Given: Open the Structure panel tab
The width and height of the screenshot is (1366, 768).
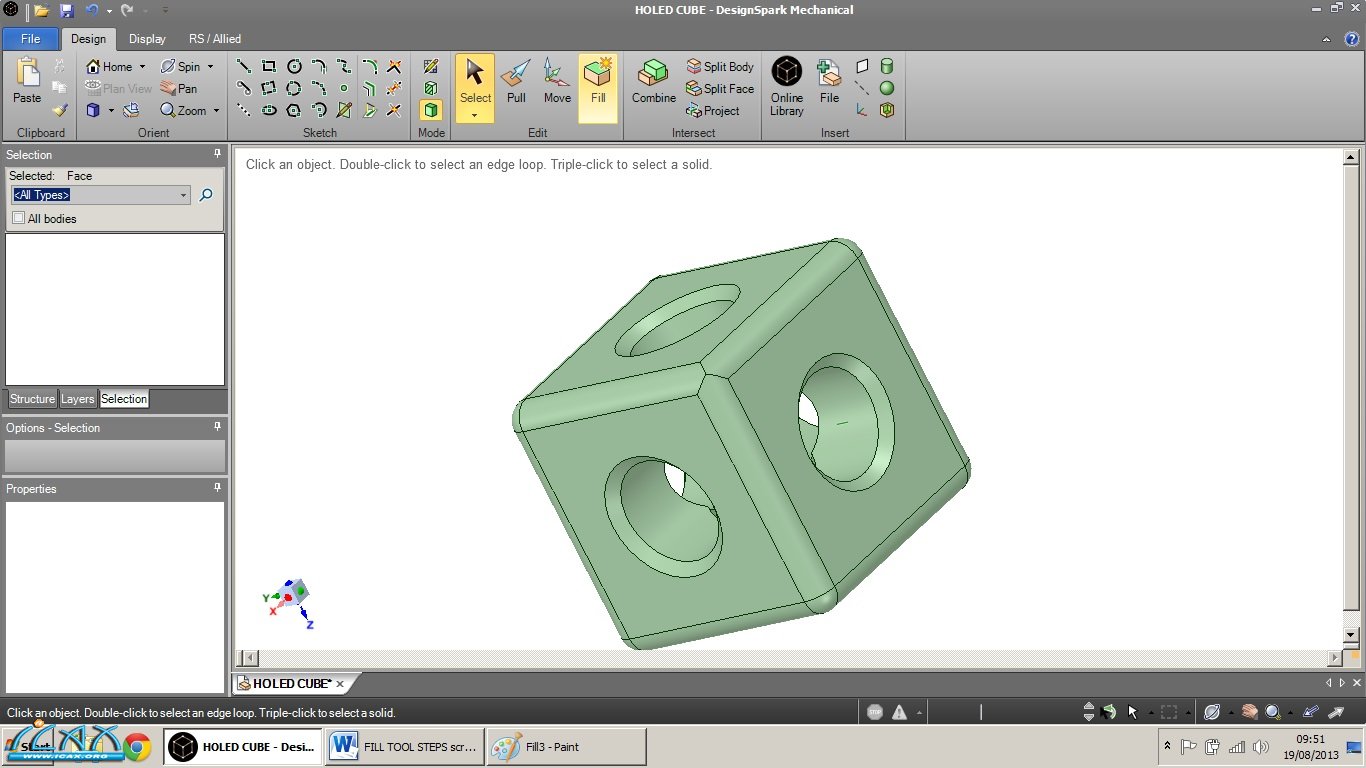Looking at the screenshot, I should click(32, 399).
